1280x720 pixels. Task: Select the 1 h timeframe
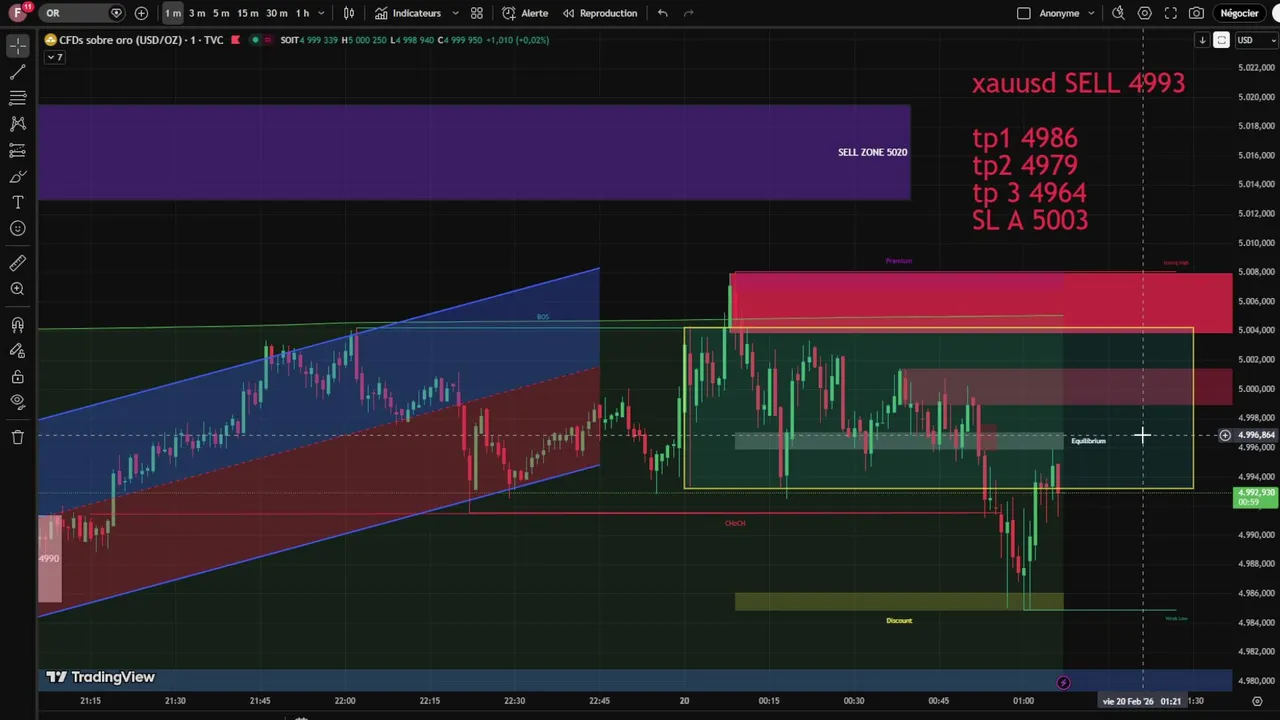[x=302, y=13]
